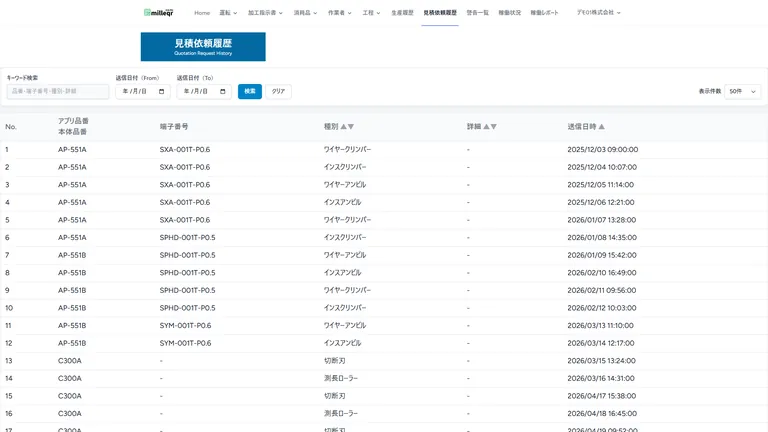Click the milleqr logo
The width and height of the screenshot is (768, 432).
coord(159,13)
